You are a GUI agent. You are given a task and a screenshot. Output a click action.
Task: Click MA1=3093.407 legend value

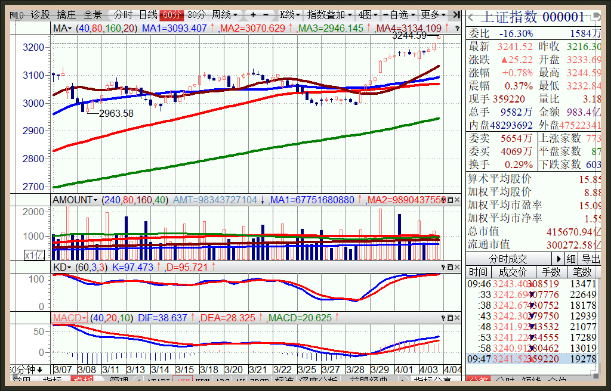(x=174, y=28)
